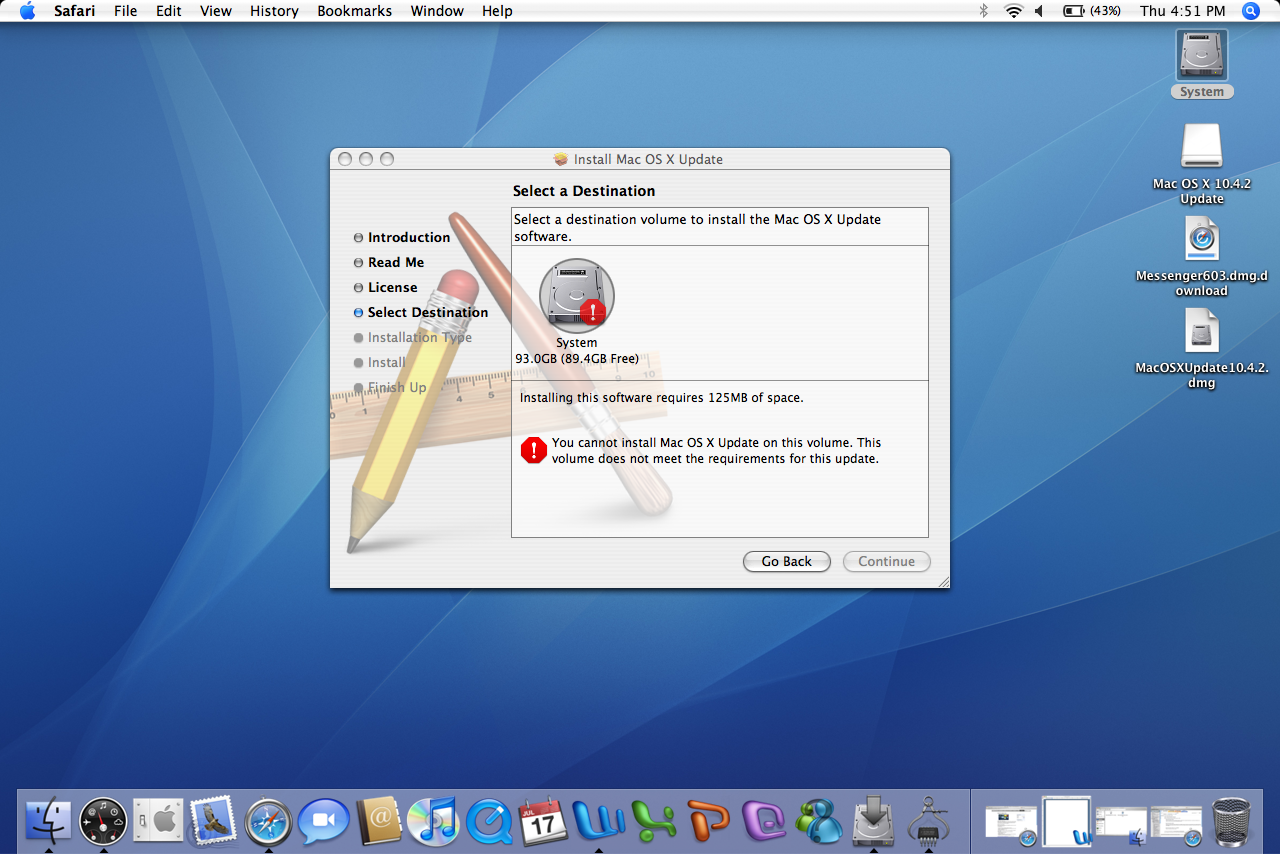Open Spotlight search in the menu bar

[1251, 11]
